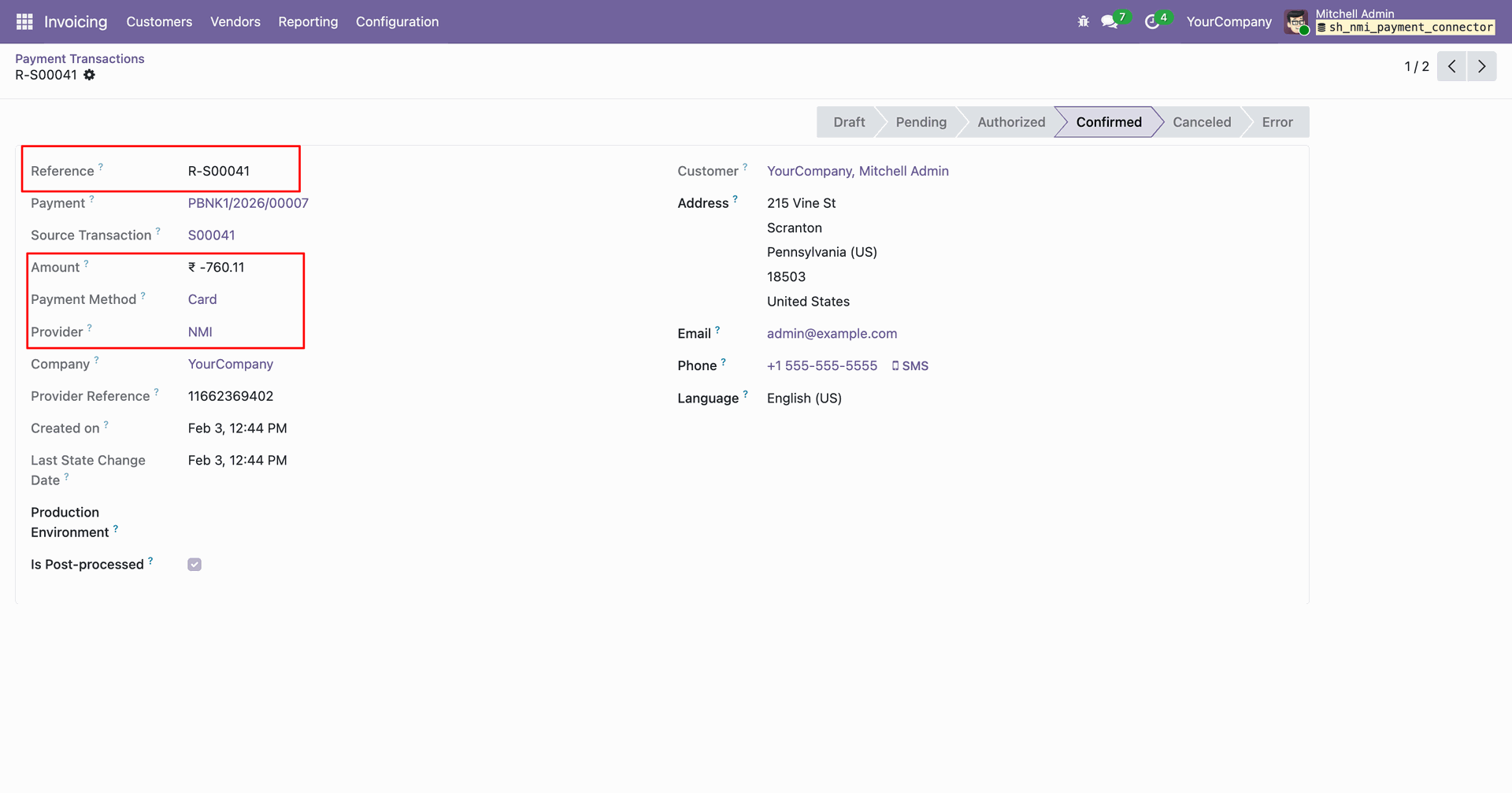This screenshot has height=793, width=1512.
Task: Open the debug bug icon menu
Action: [x=1084, y=21]
